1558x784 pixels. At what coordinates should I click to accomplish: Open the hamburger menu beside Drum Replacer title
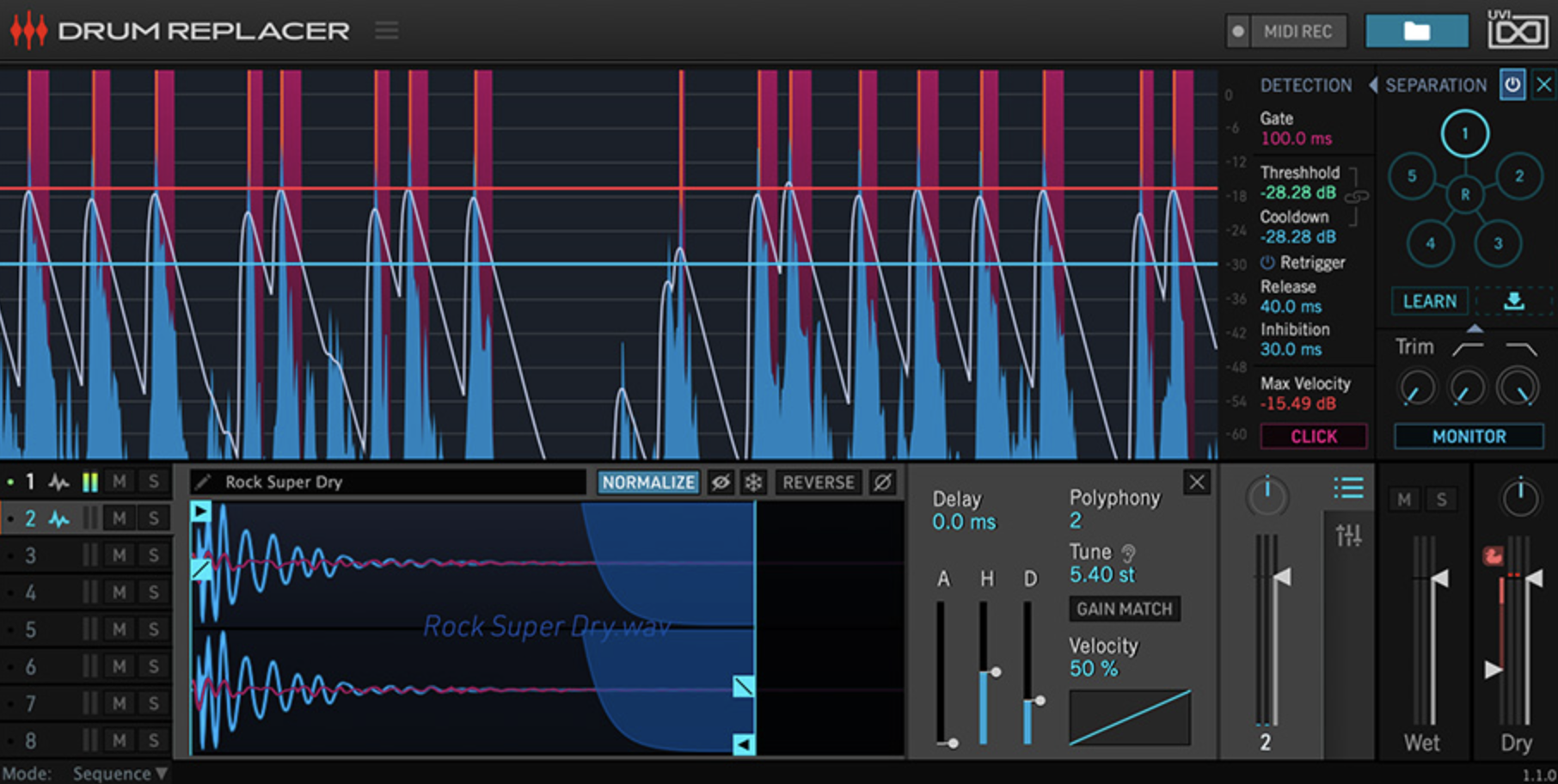(386, 31)
